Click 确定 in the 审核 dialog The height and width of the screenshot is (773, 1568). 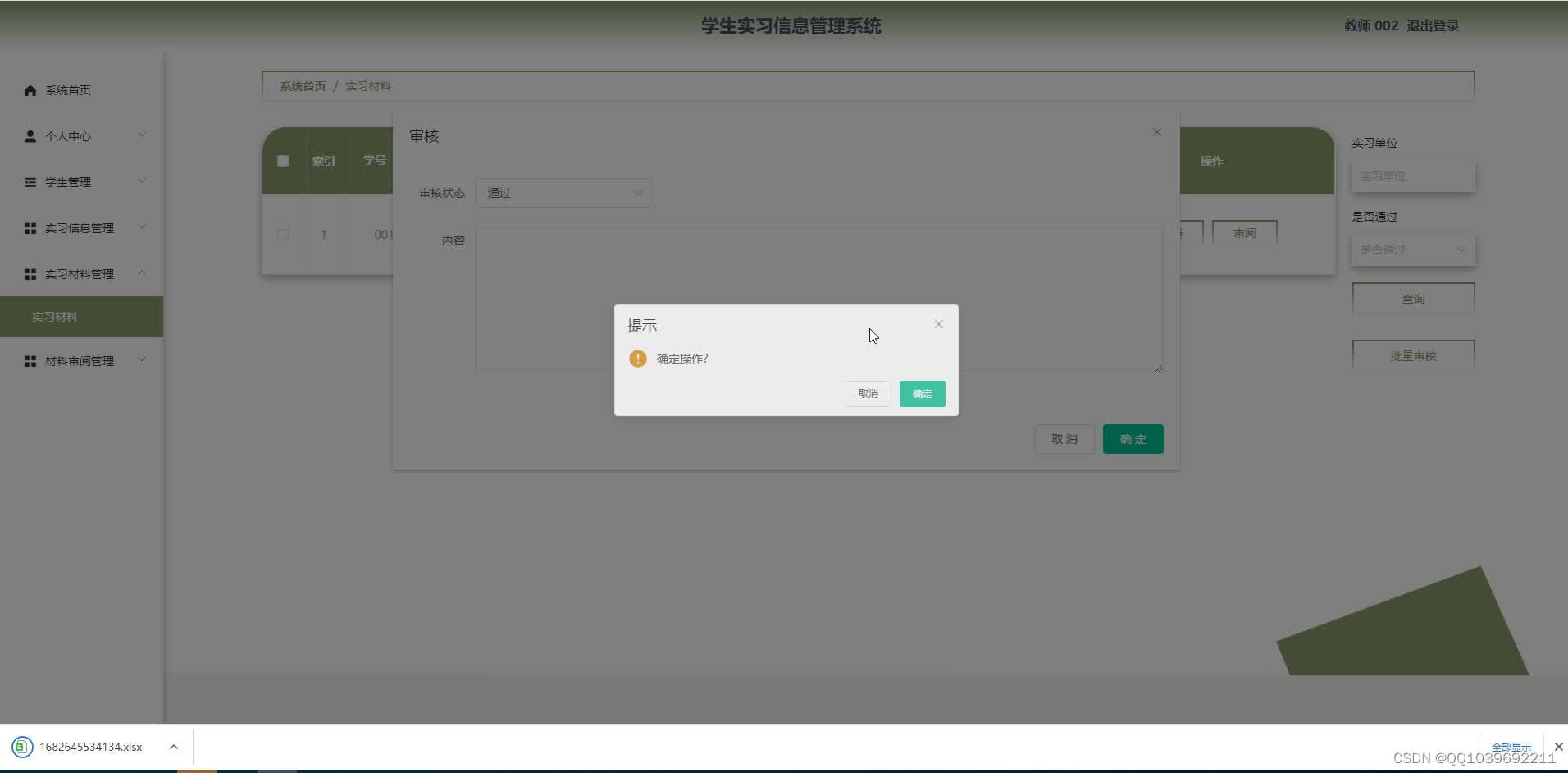(1133, 439)
